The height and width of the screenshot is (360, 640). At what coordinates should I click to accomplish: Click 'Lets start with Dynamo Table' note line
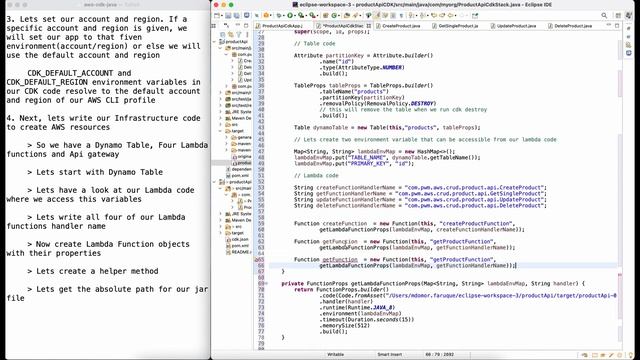(99, 172)
